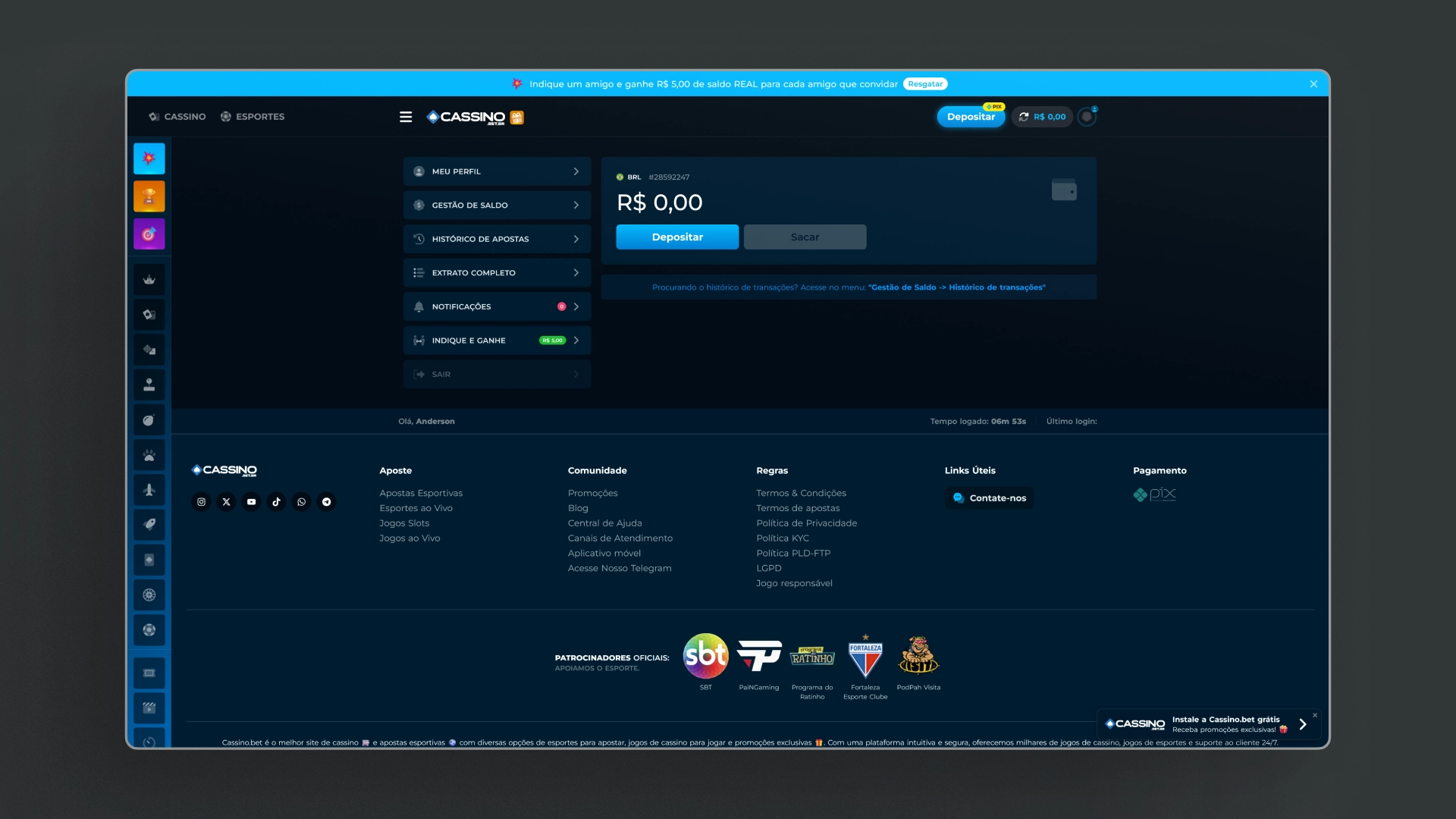Expand the Indique e Ganhe row
This screenshot has width=1456, height=819.
click(x=497, y=340)
